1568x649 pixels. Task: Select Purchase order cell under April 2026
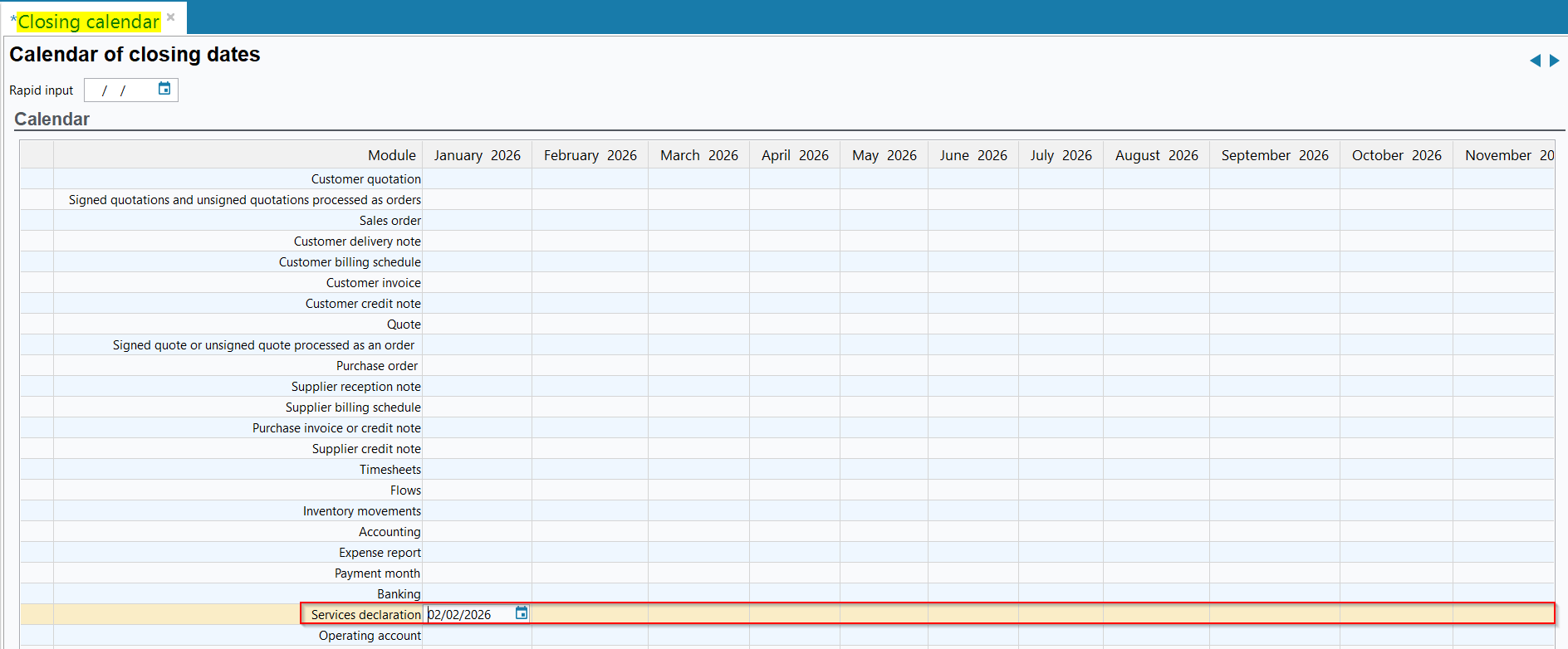pyautogui.click(x=794, y=366)
